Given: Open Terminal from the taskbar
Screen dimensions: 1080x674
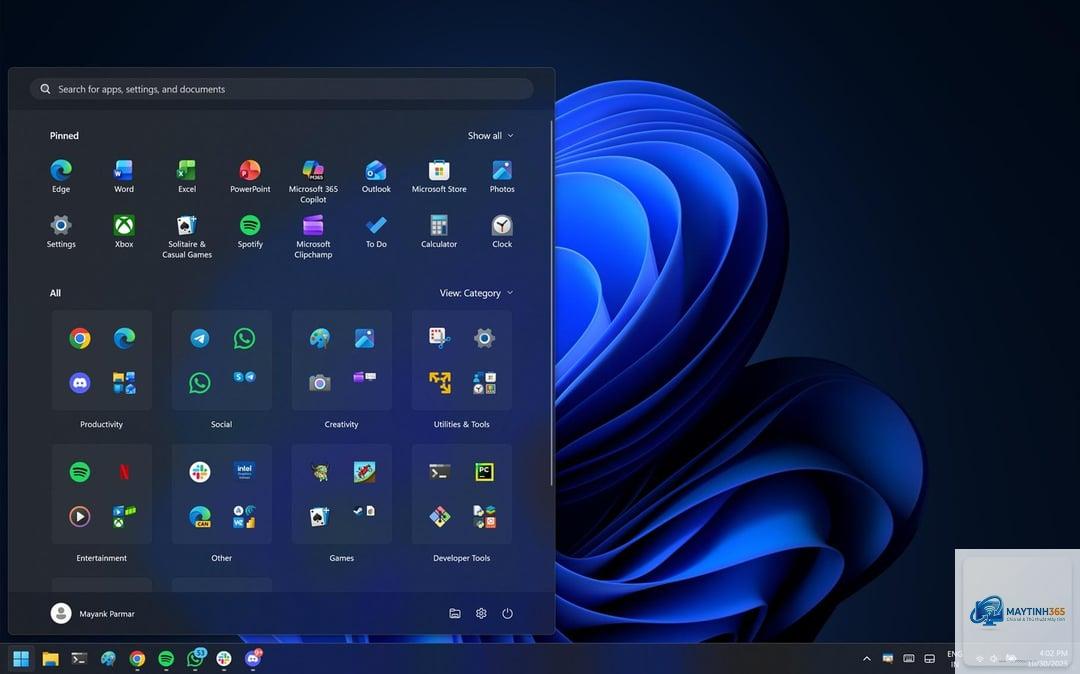Looking at the screenshot, I should 79,659.
